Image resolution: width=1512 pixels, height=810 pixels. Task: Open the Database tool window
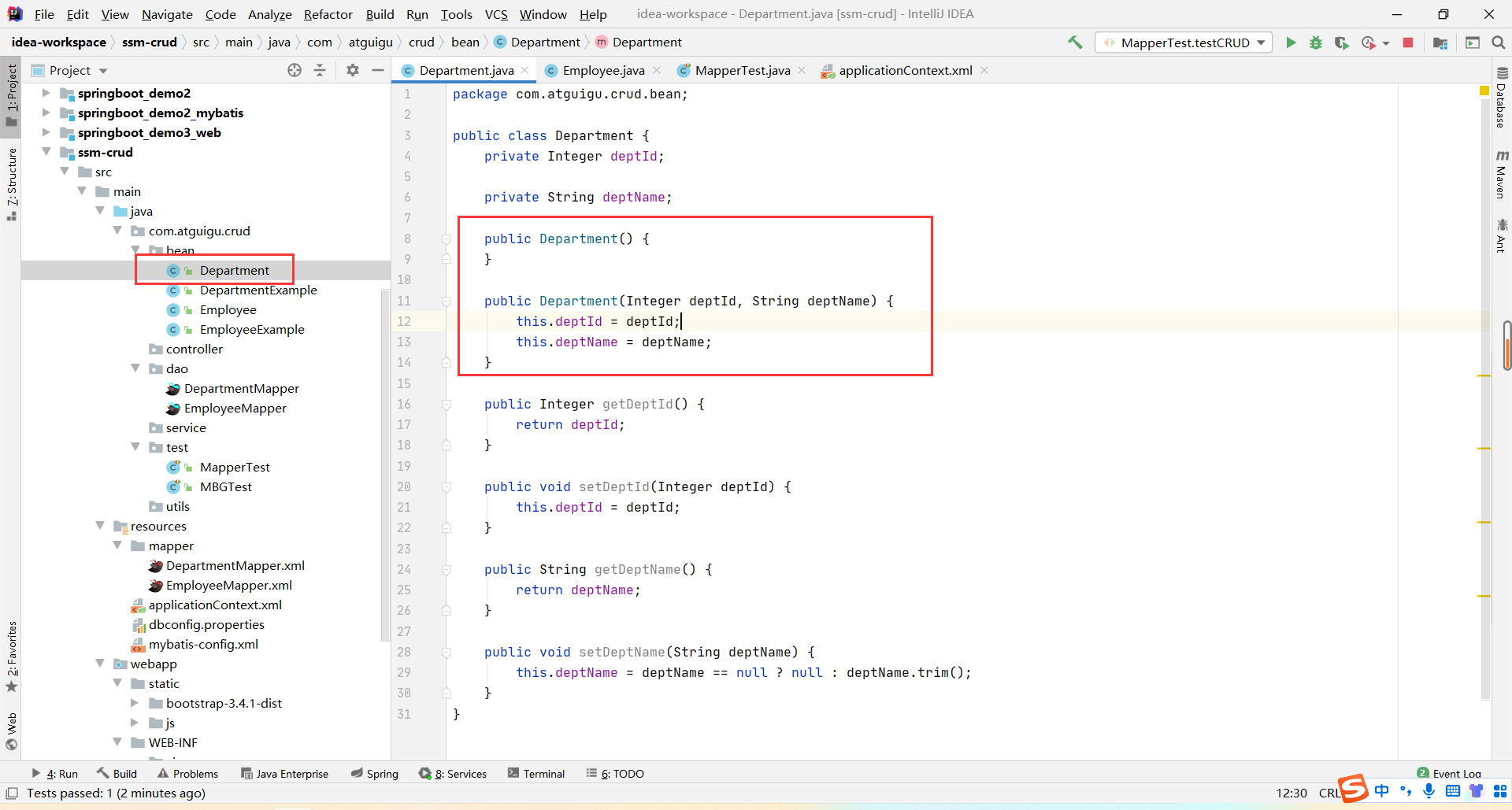coord(1501,98)
